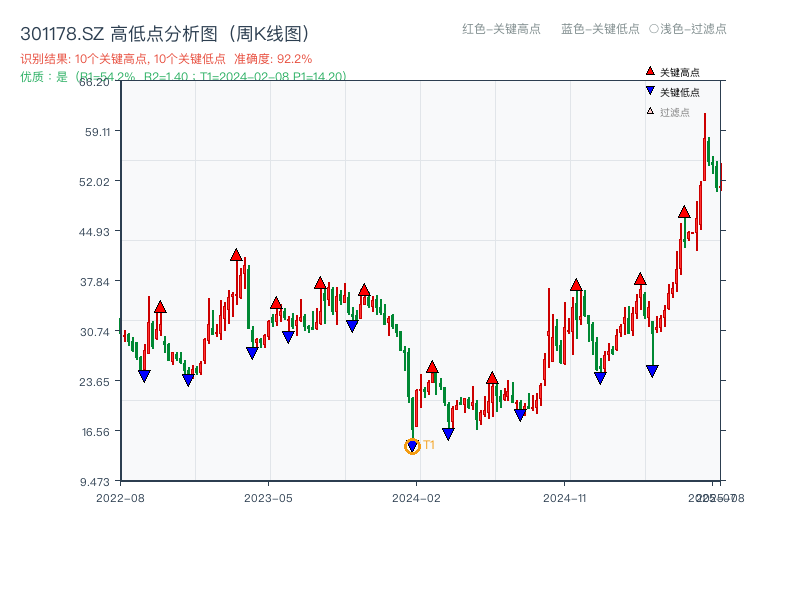
Task: Click the 23.65 y-axis label
Action: [x=94, y=382]
